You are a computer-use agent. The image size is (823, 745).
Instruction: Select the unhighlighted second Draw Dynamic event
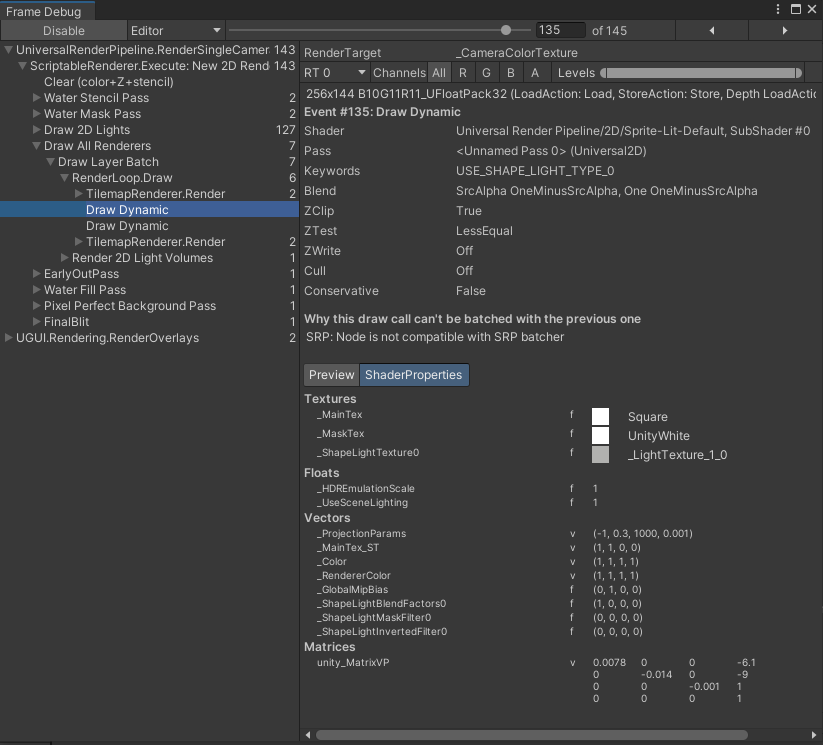(150, 226)
